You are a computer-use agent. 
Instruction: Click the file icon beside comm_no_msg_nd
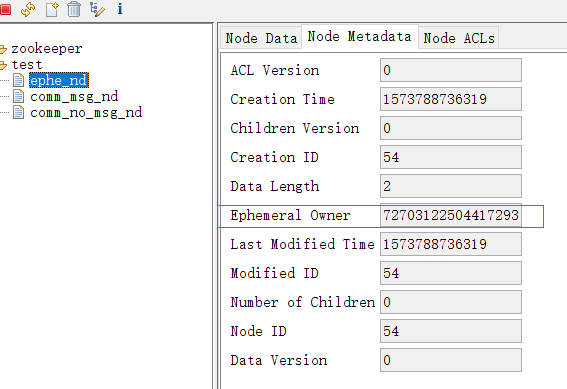pyautogui.click(x=18, y=112)
